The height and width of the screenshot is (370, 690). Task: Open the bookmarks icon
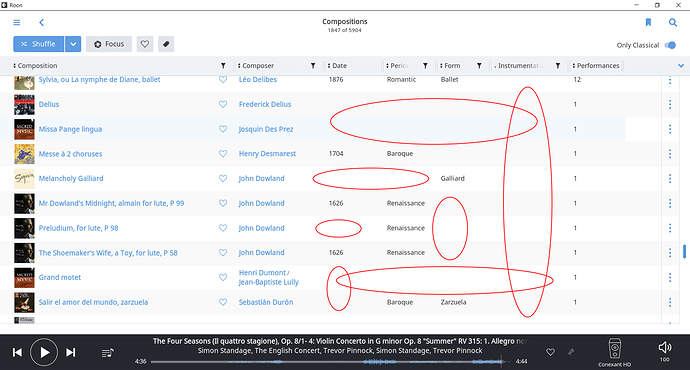648,22
